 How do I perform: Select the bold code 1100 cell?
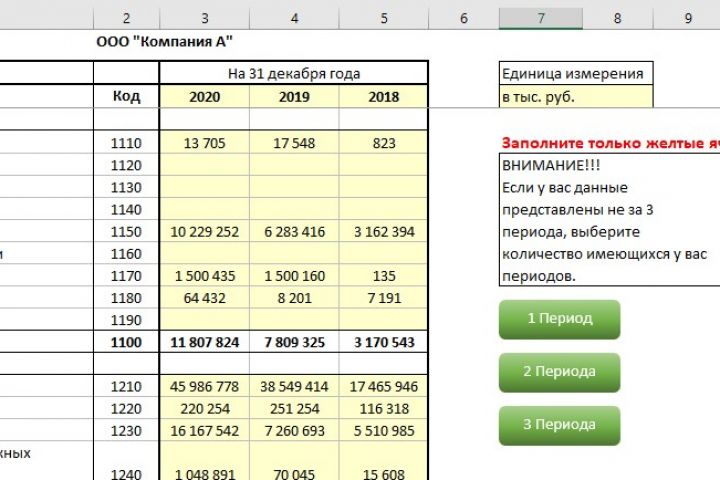126,342
